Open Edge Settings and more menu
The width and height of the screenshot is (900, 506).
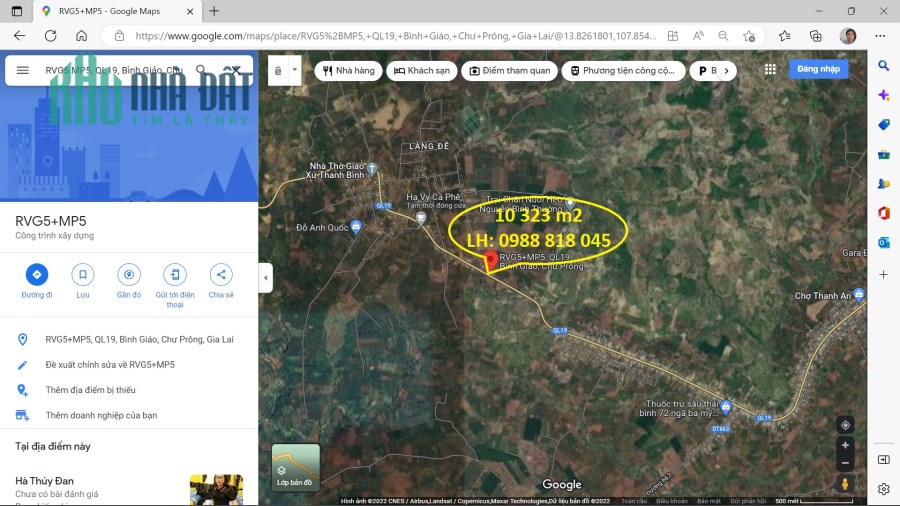(x=880, y=36)
